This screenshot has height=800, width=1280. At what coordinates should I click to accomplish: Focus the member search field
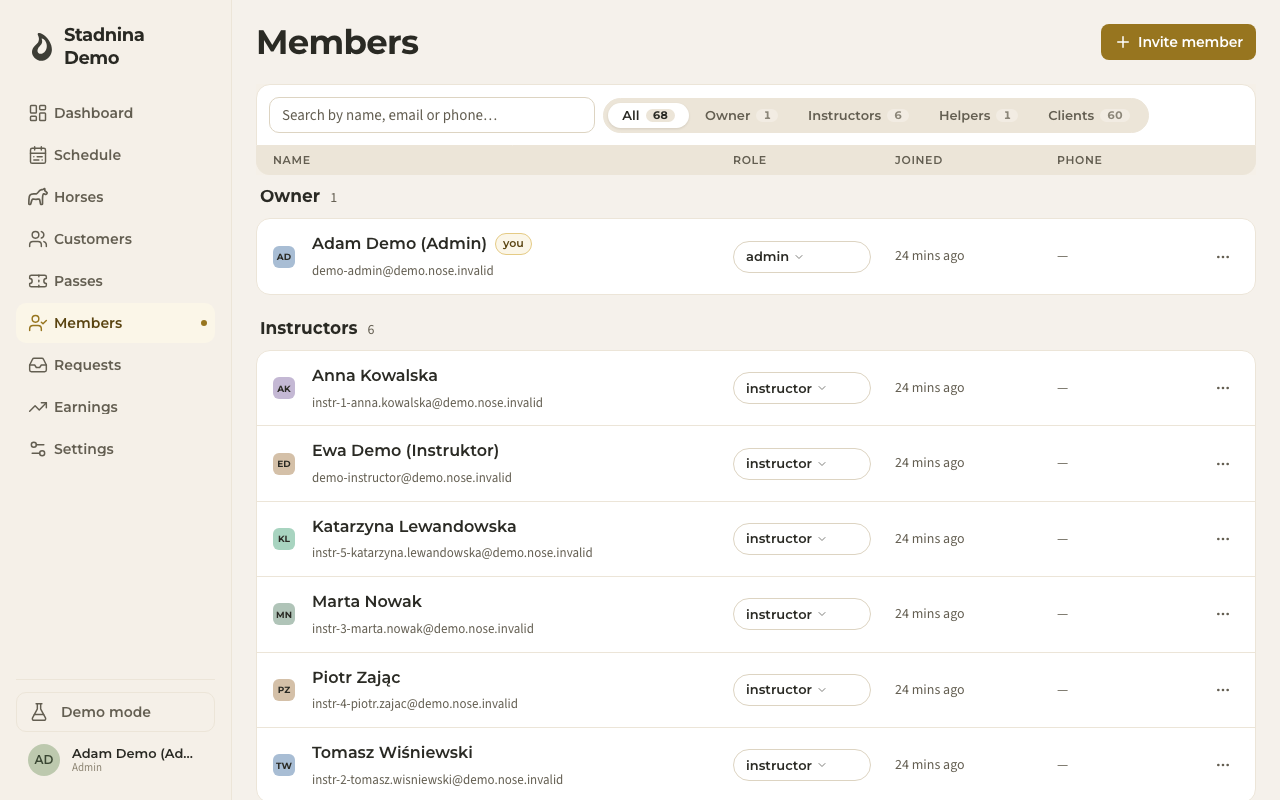point(432,115)
